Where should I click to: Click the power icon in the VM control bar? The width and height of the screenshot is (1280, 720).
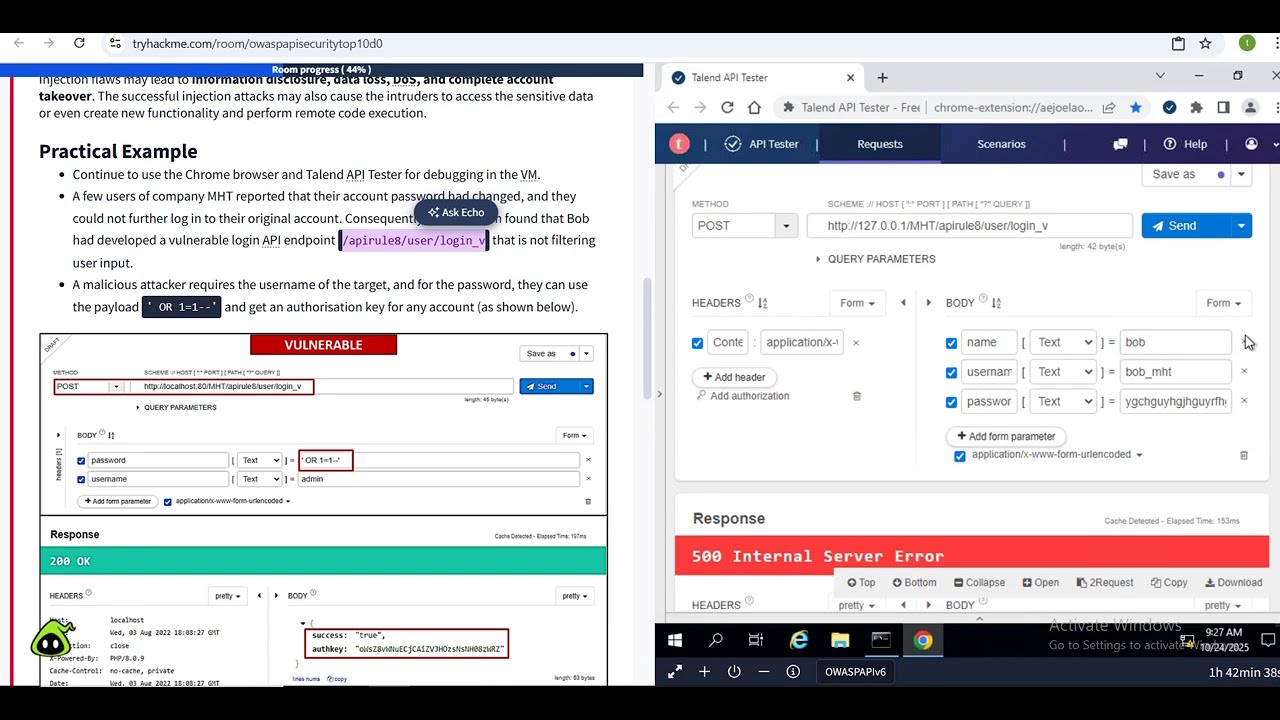coord(734,672)
